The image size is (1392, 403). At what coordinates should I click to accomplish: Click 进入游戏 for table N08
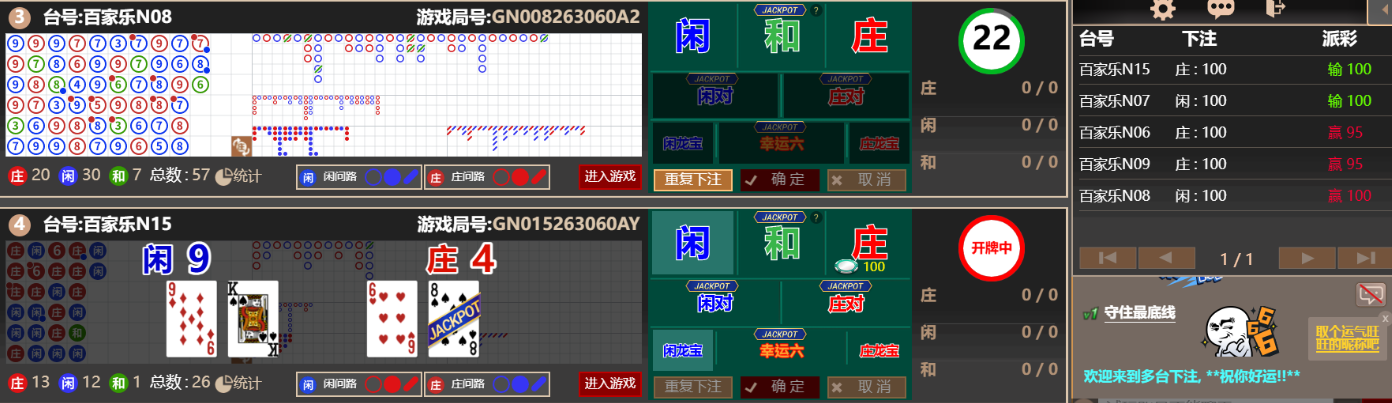tap(610, 176)
